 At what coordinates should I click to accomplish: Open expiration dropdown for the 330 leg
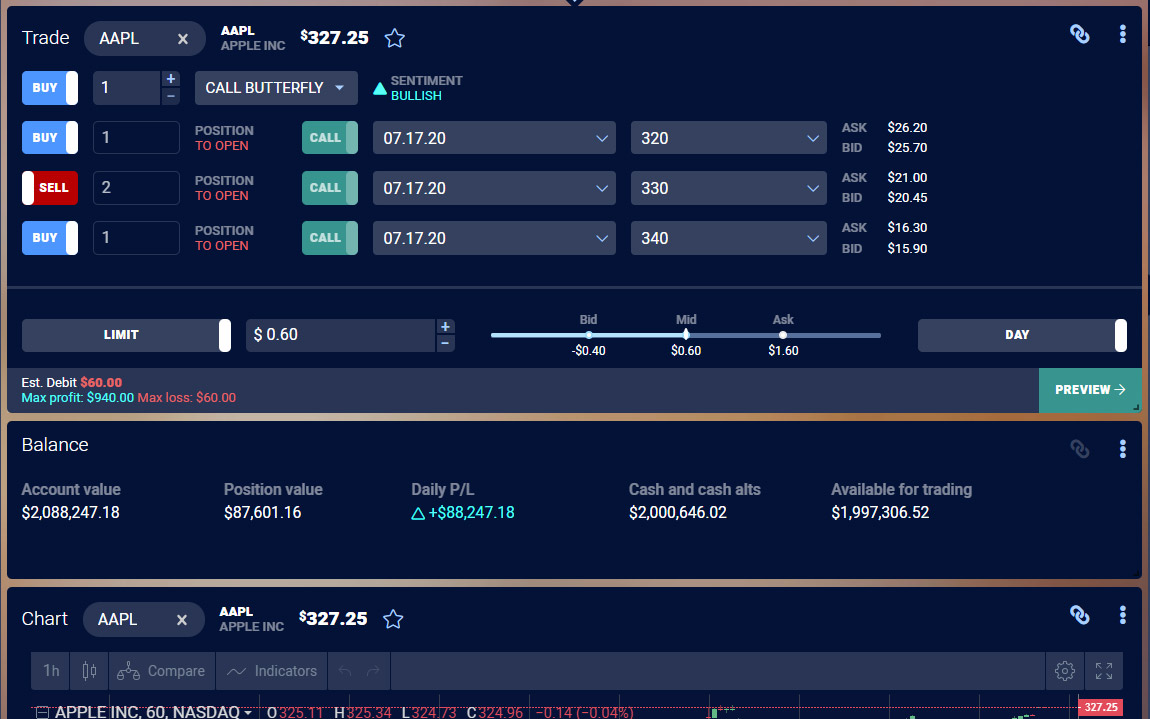[494, 188]
